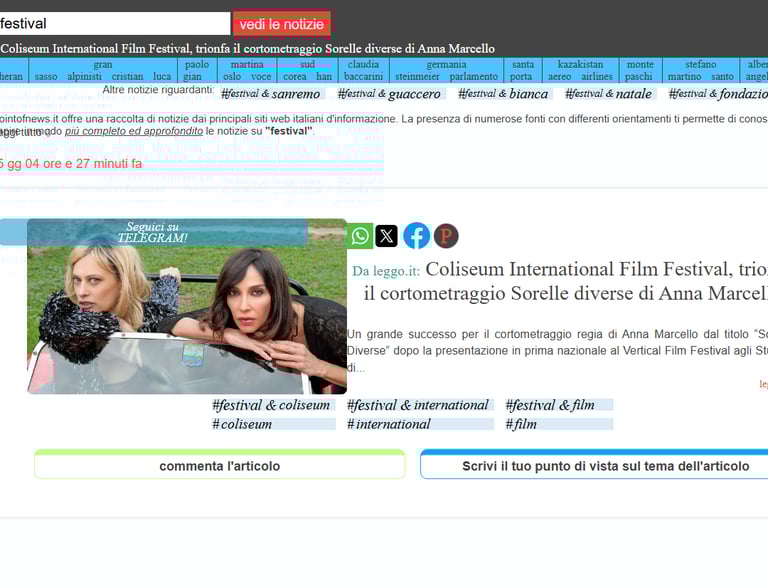Select the '#festival & international' tag
Image resolution: width=768 pixels, height=588 pixels.
click(x=419, y=405)
